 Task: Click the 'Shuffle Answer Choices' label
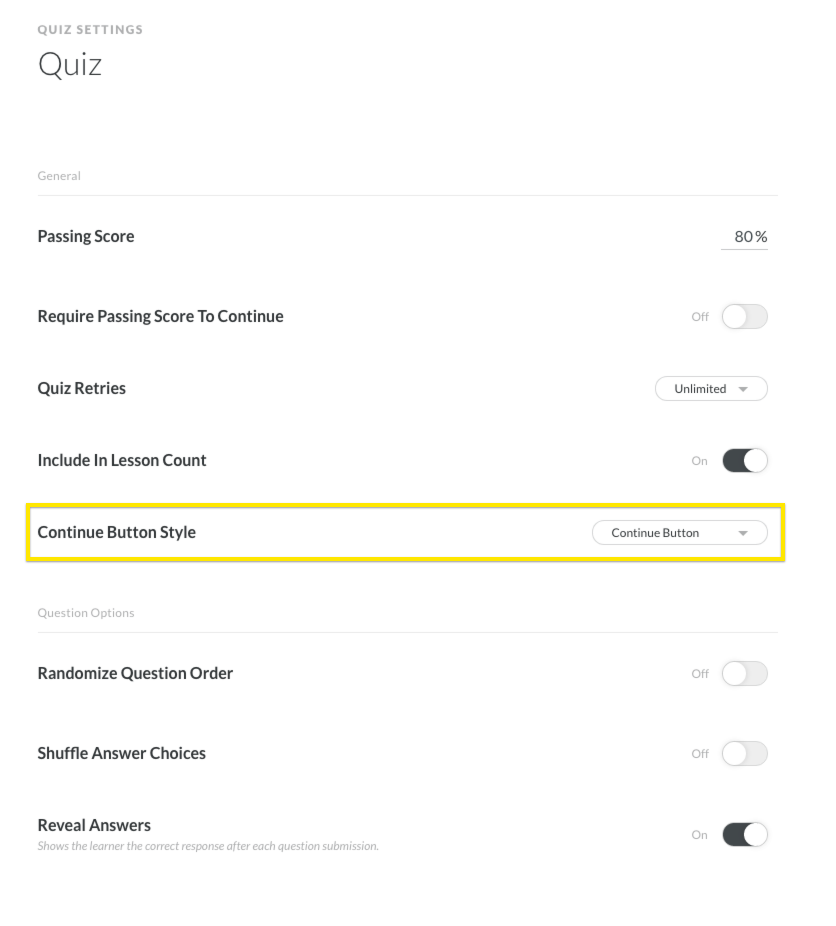tap(122, 754)
